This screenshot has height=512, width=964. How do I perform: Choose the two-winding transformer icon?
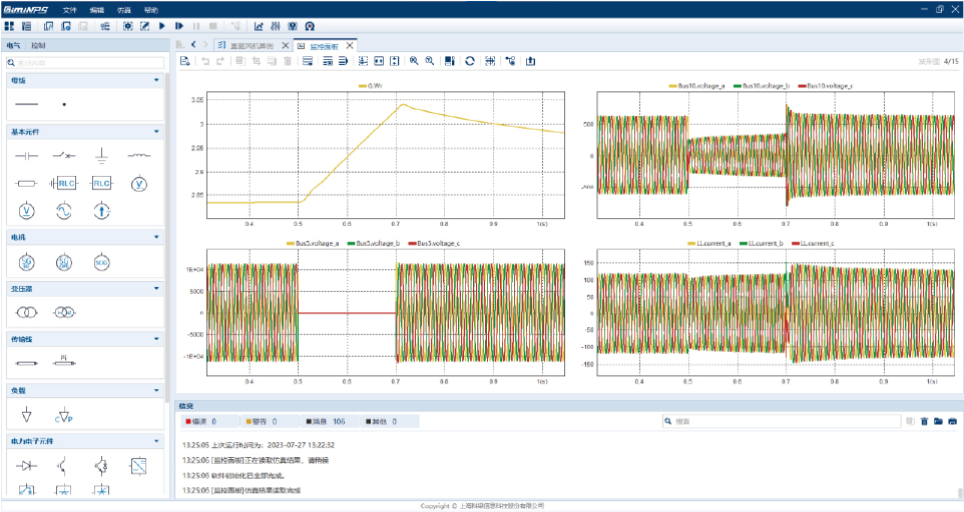pyautogui.click(x=26, y=313)
